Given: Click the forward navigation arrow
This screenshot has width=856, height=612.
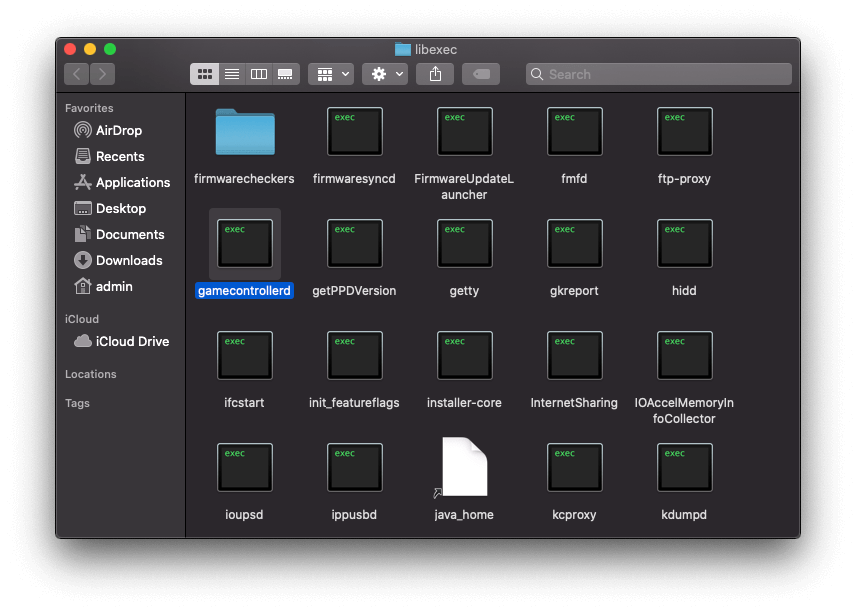Looking at the screenshot, I should (103, 73).
